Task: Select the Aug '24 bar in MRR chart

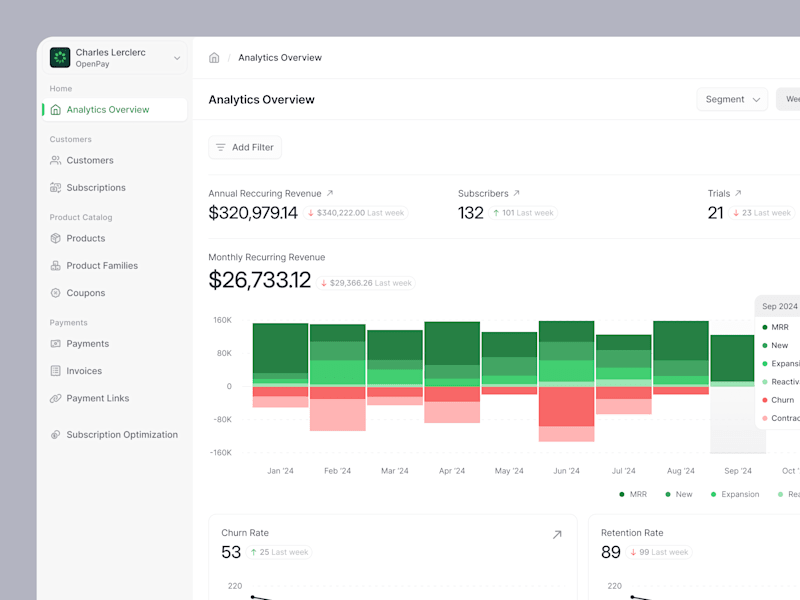Action: (x=681, y=358)
